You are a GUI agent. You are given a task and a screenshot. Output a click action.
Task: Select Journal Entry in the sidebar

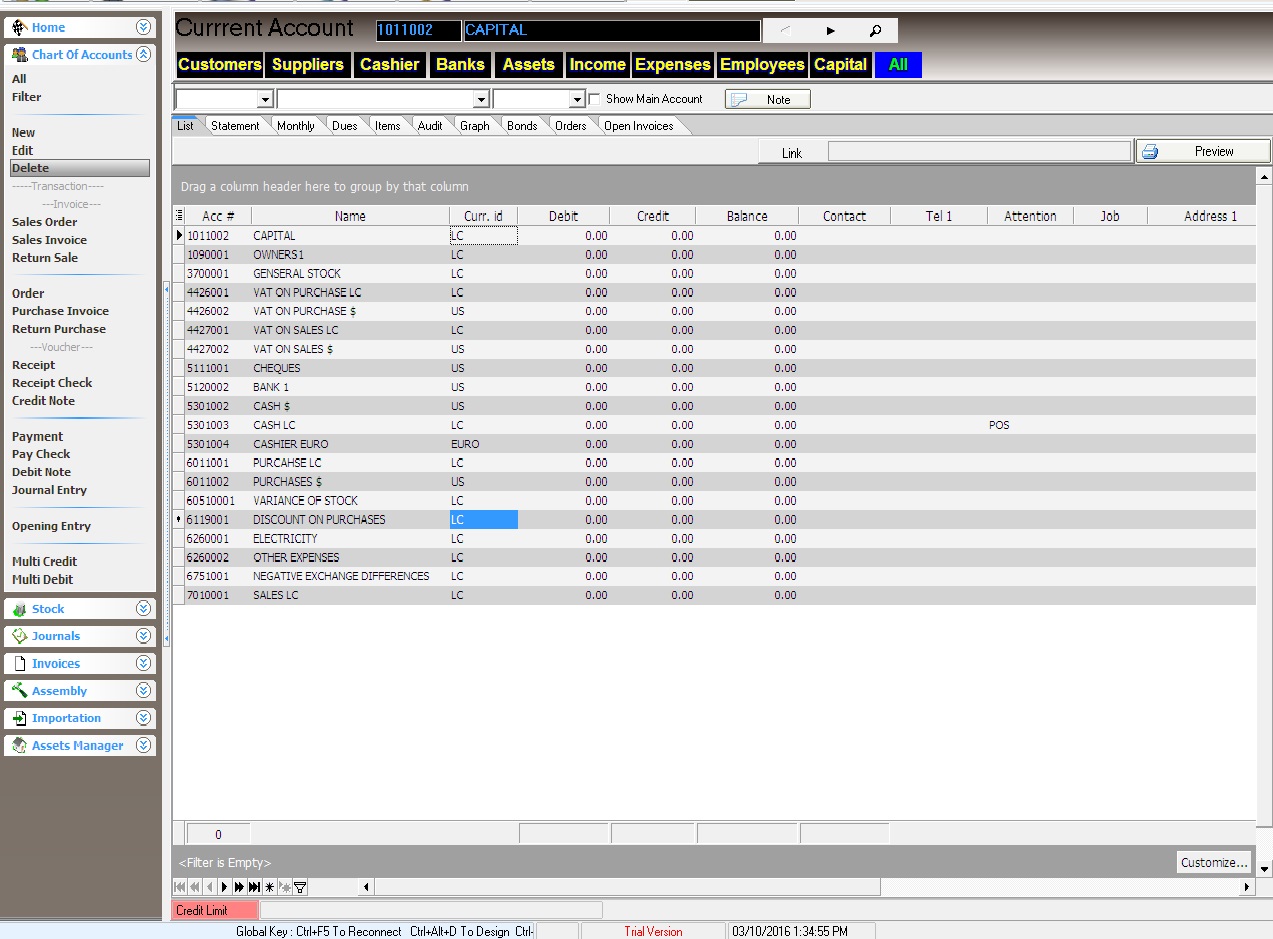point(49,490)
